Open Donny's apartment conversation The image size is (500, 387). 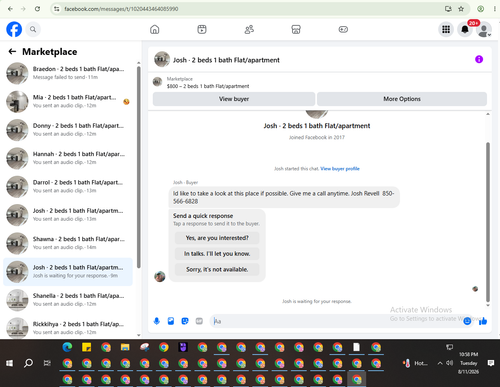click(x=68, y=130)
